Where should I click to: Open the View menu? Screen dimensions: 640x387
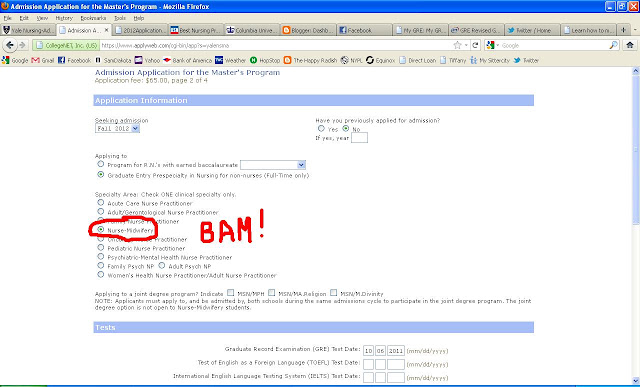[x=42, y=18]
